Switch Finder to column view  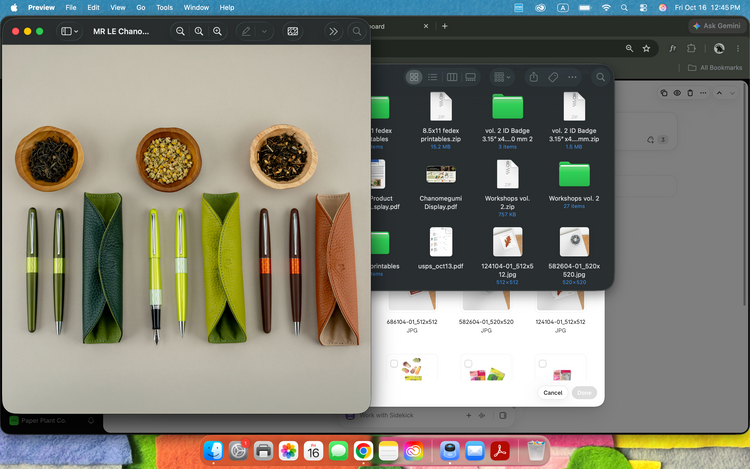pos(452,77)
